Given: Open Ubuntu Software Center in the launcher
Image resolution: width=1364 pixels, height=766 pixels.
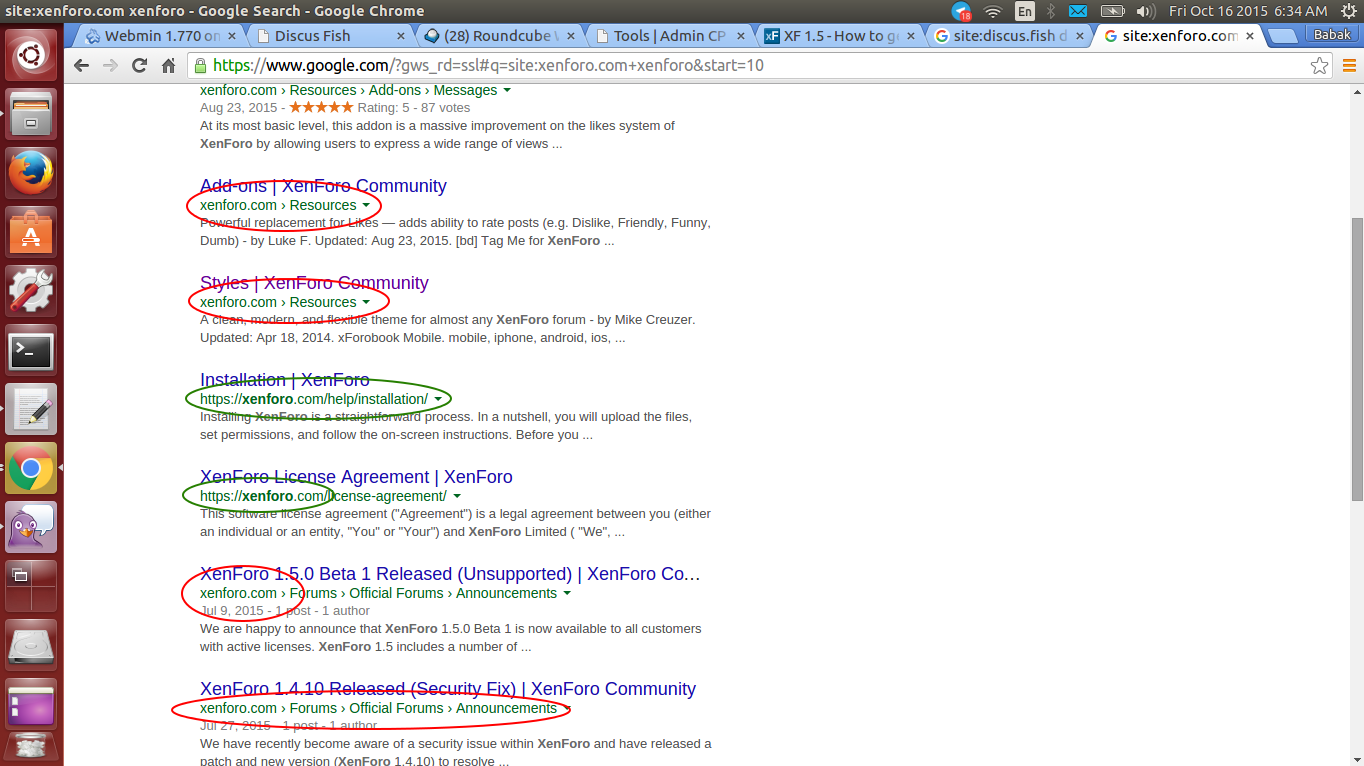Looking at the screenshot, I should 31,232.
